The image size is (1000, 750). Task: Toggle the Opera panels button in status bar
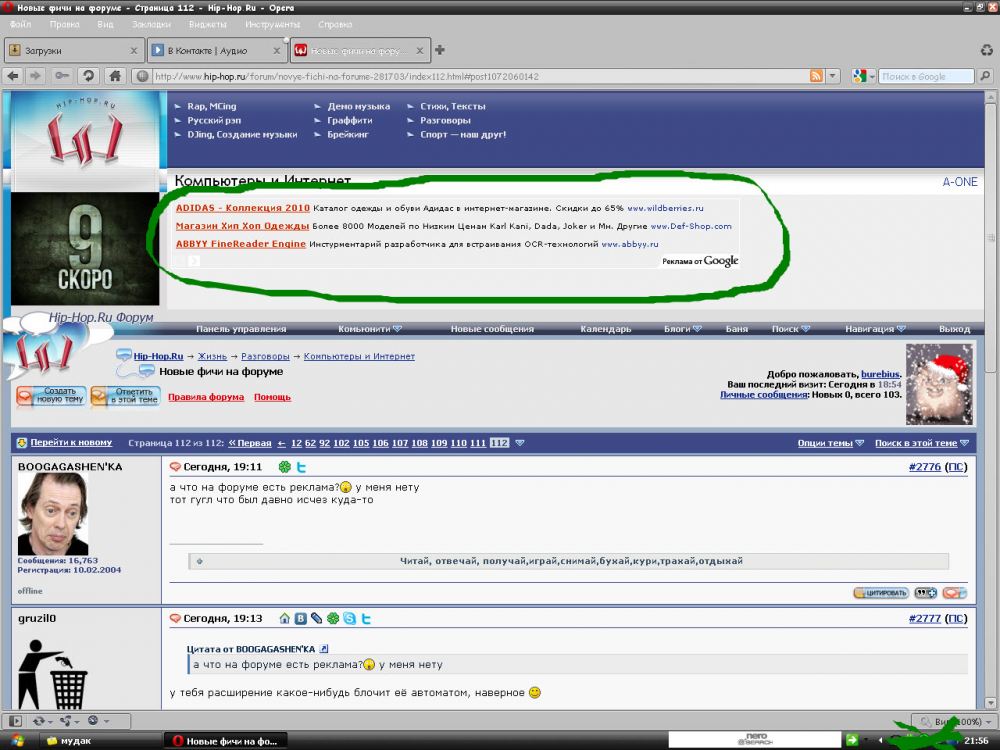point(15,721)
